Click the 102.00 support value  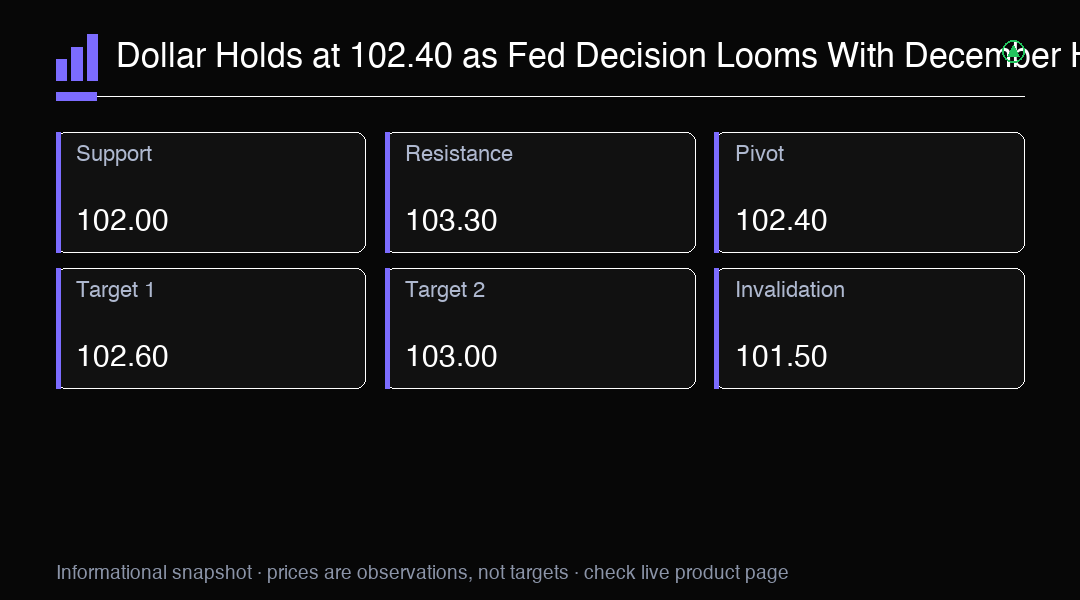click(x=123, y=220)
